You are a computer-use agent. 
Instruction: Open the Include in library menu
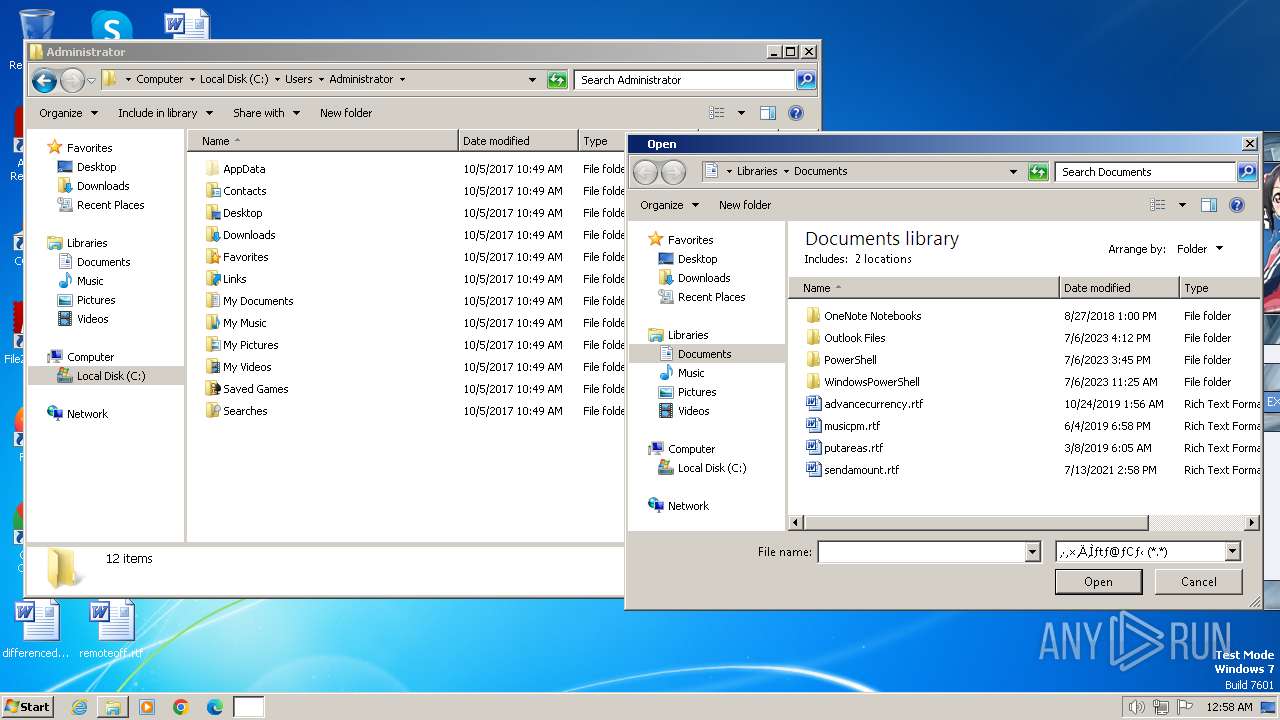[x=164, y=113]
